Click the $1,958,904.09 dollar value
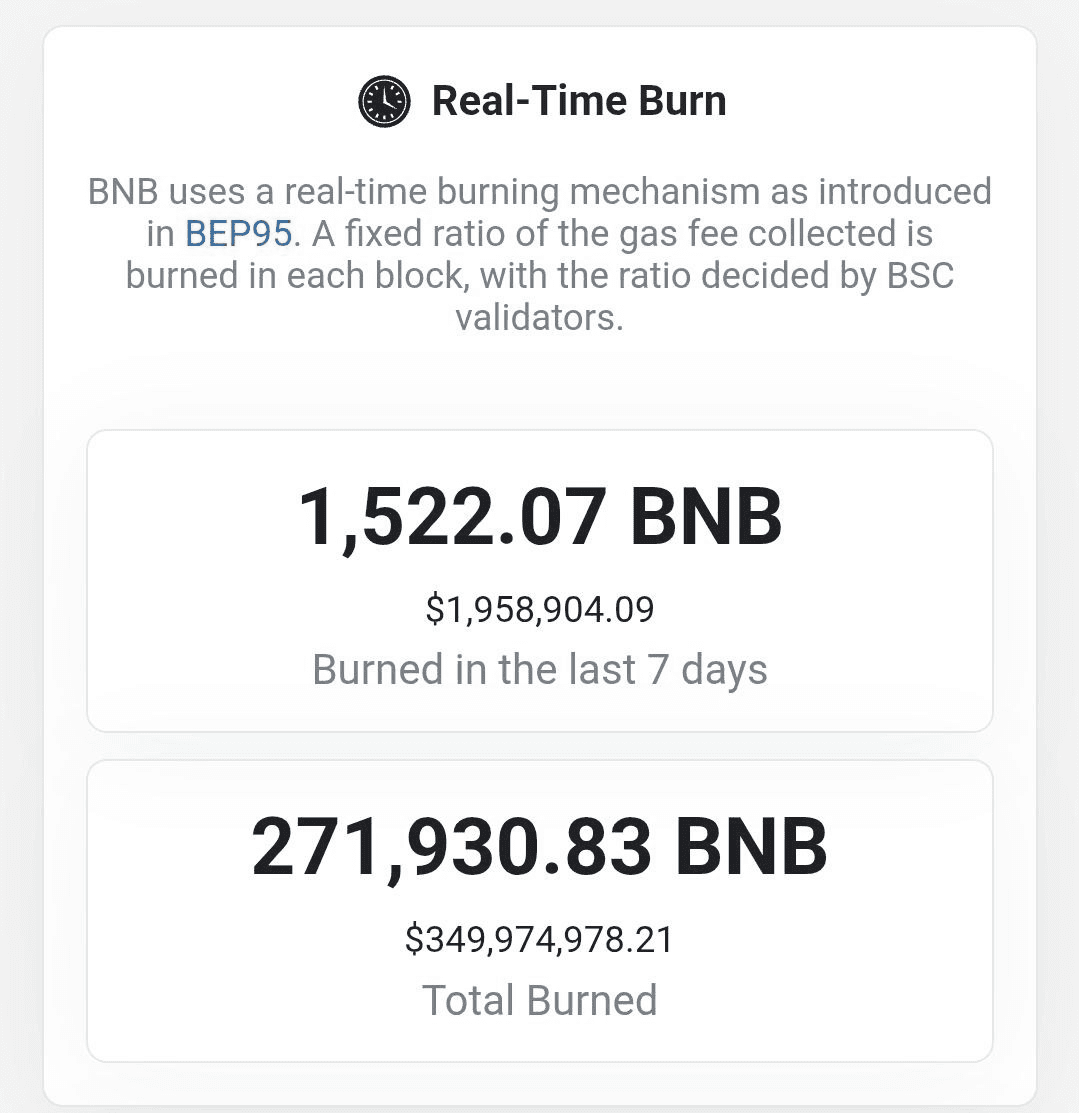1079x1113 pixels. click(x=540, y=609)
